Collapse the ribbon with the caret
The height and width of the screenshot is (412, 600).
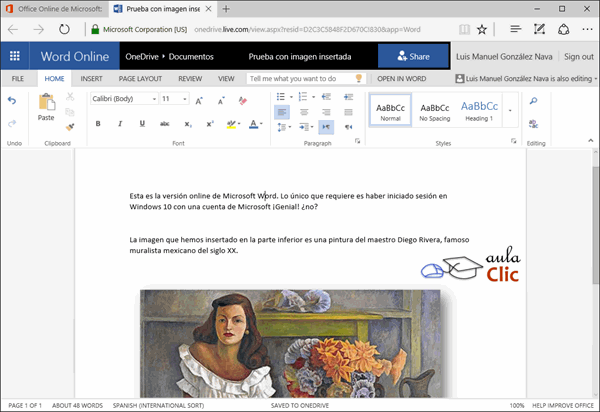pos(590,141)
